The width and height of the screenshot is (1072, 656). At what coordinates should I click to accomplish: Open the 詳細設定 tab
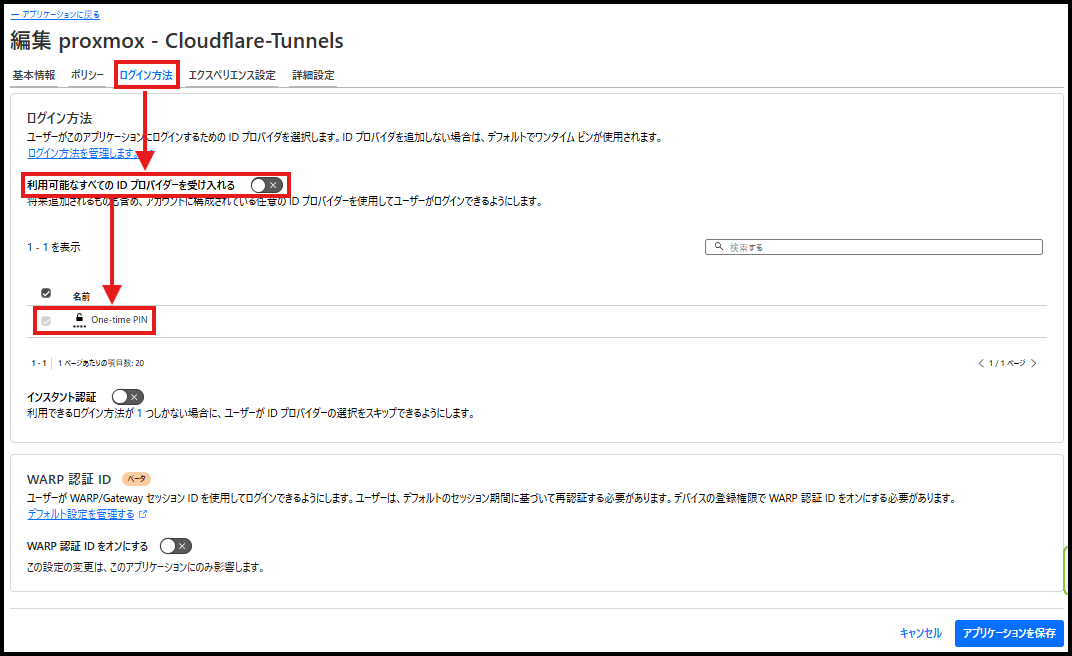(313, 75)
